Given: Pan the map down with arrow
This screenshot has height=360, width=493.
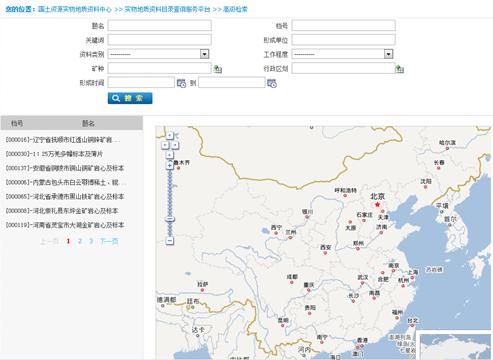Looking at the screenshot, I should tap(170, 155).
